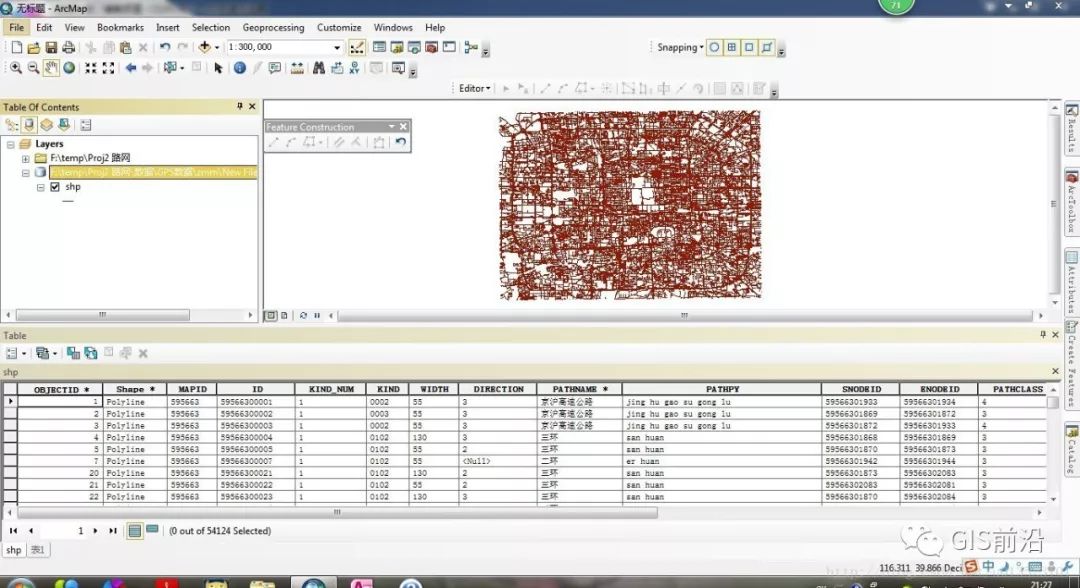This screenshot has width=1080, height=588.
Task: Open the Editor Toolbar icon beside the scale box
Action: coord(357,48)
